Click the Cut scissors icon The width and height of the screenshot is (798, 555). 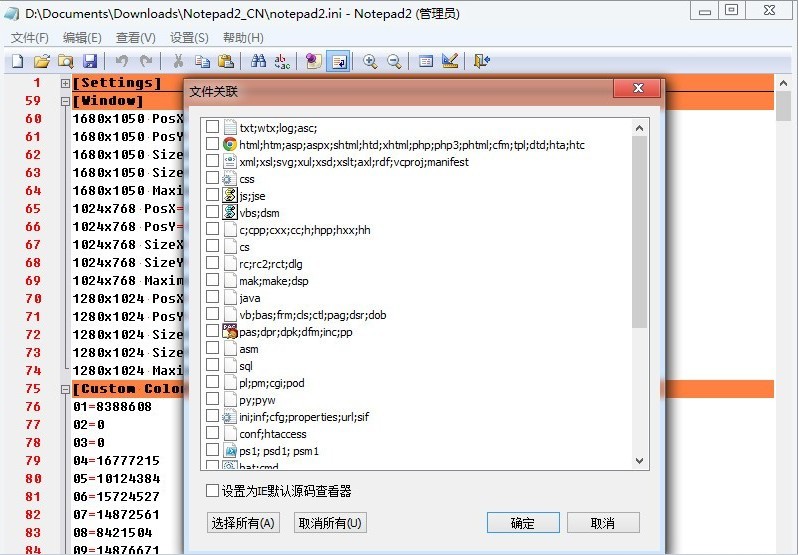pos(178,62)
